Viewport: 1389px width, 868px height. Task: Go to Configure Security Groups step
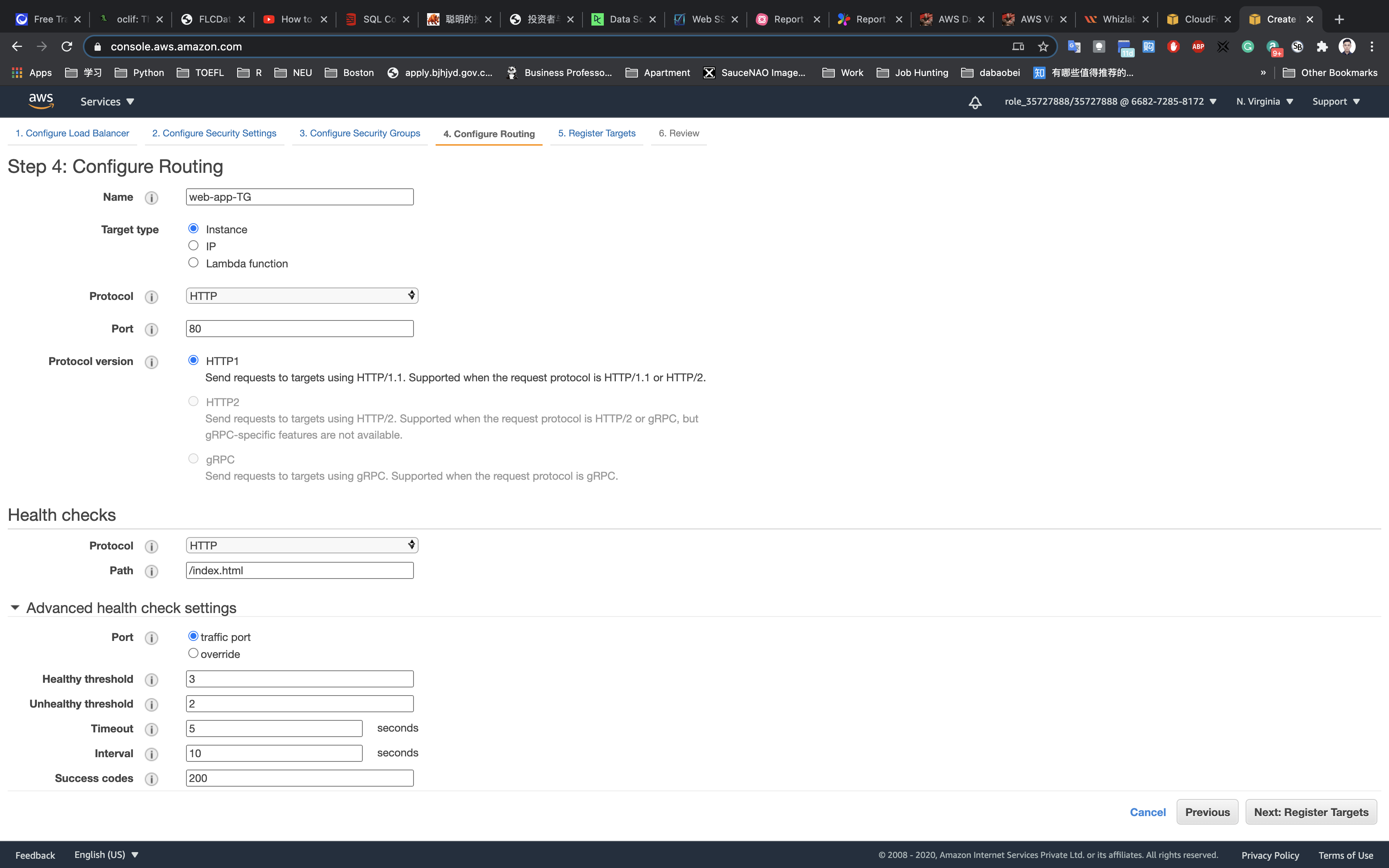[x=360, y=133]
